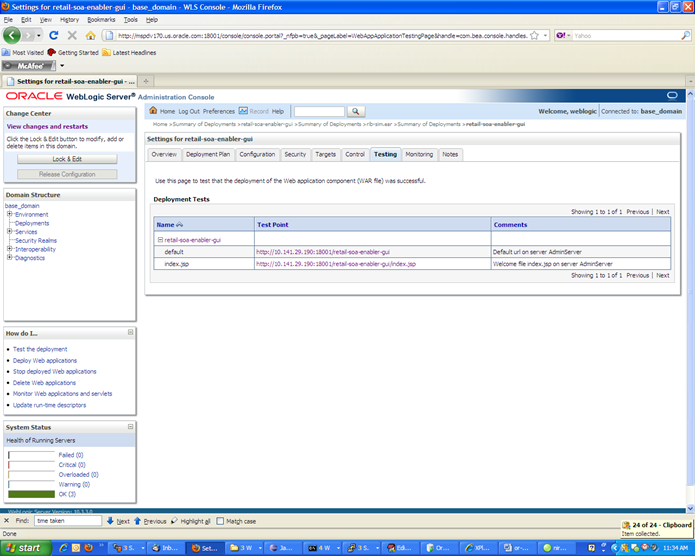The image size is (696, 557).
Task: Switch to the Deployment Plan tab
Action: click(x=208, y=154)
